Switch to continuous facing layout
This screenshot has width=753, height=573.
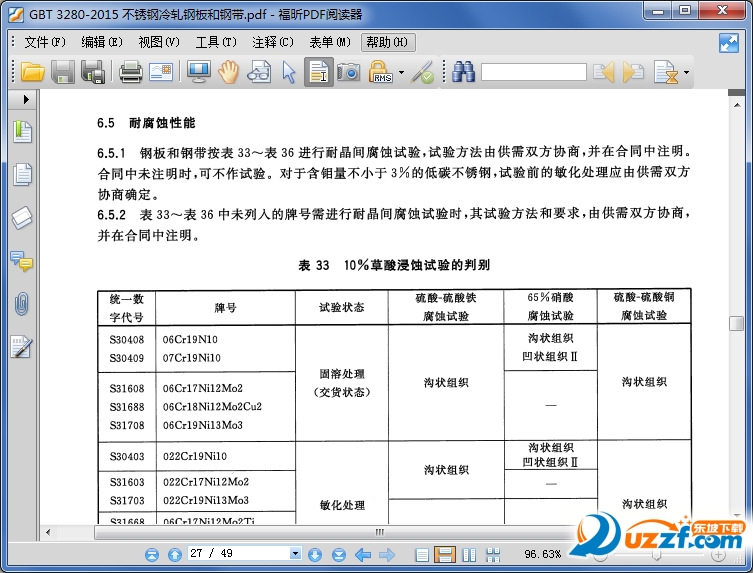493,555
